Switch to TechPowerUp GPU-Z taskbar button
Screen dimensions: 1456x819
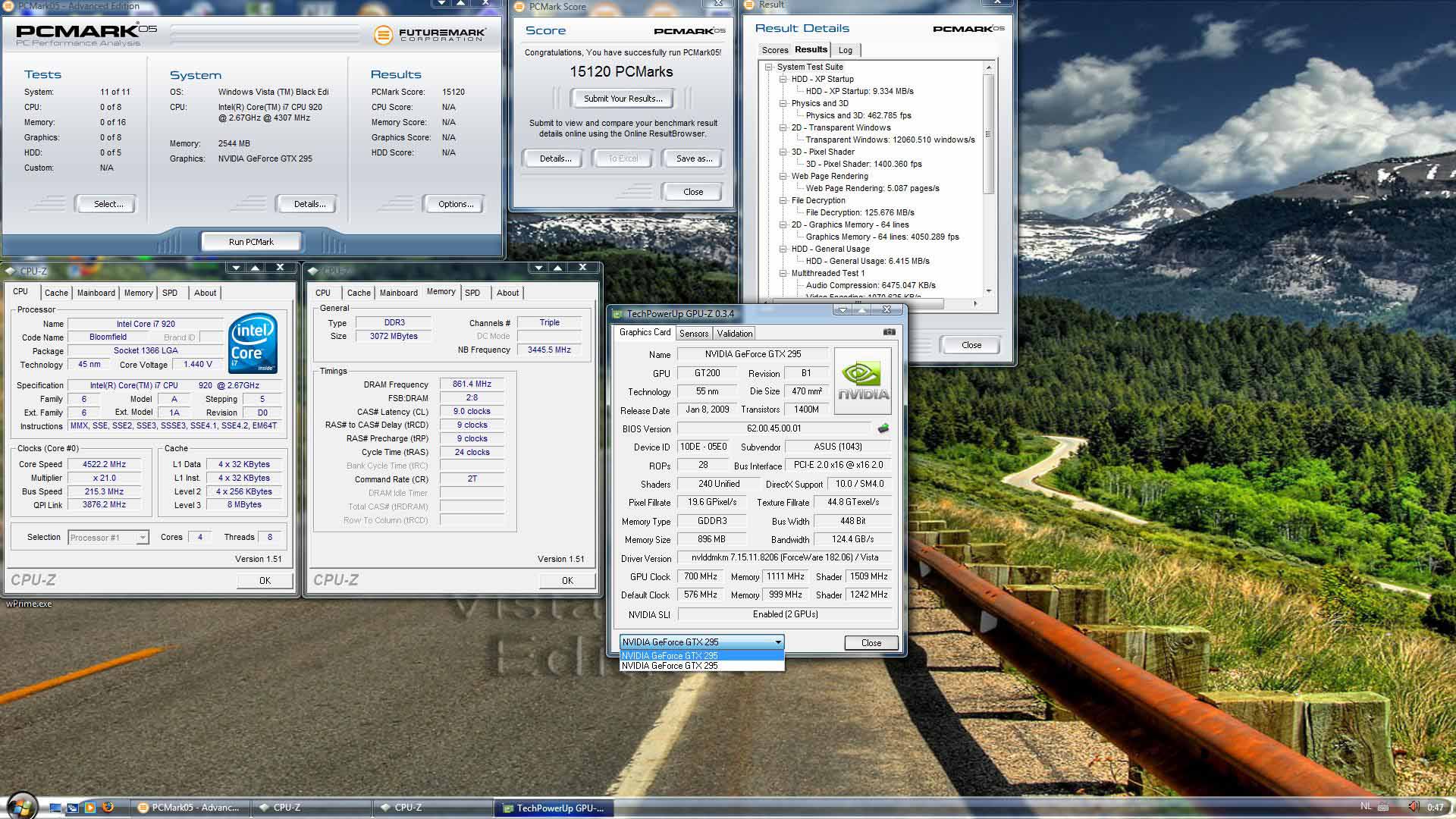pos(554,808)
